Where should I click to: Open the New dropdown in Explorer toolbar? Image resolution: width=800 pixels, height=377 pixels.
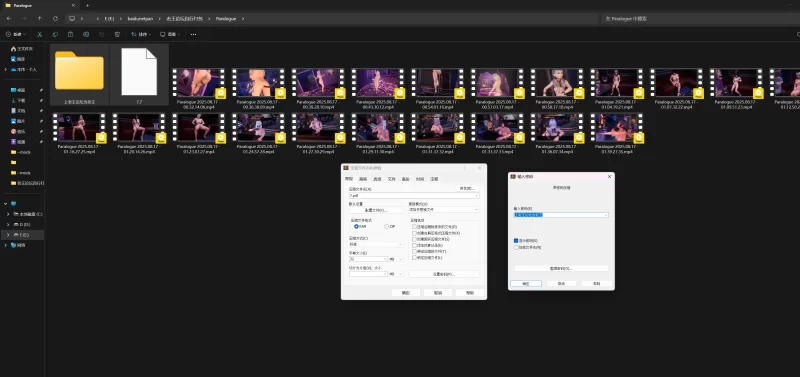pos(17,34)
